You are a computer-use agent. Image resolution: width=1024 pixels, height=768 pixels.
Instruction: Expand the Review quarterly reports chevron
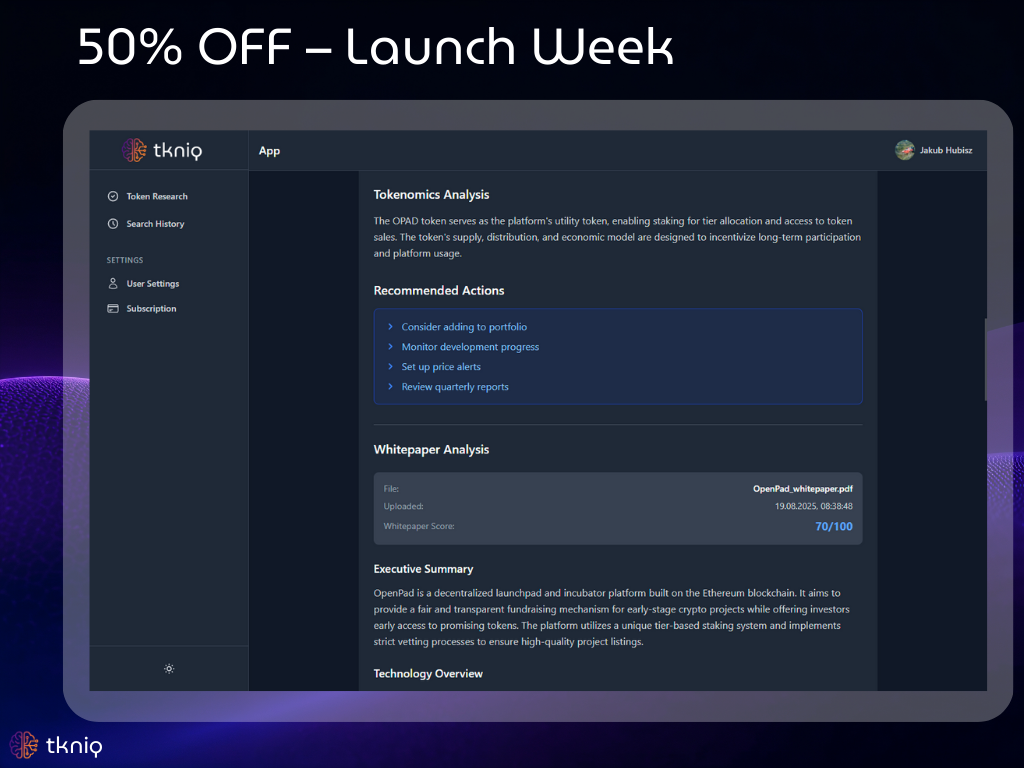391,387
